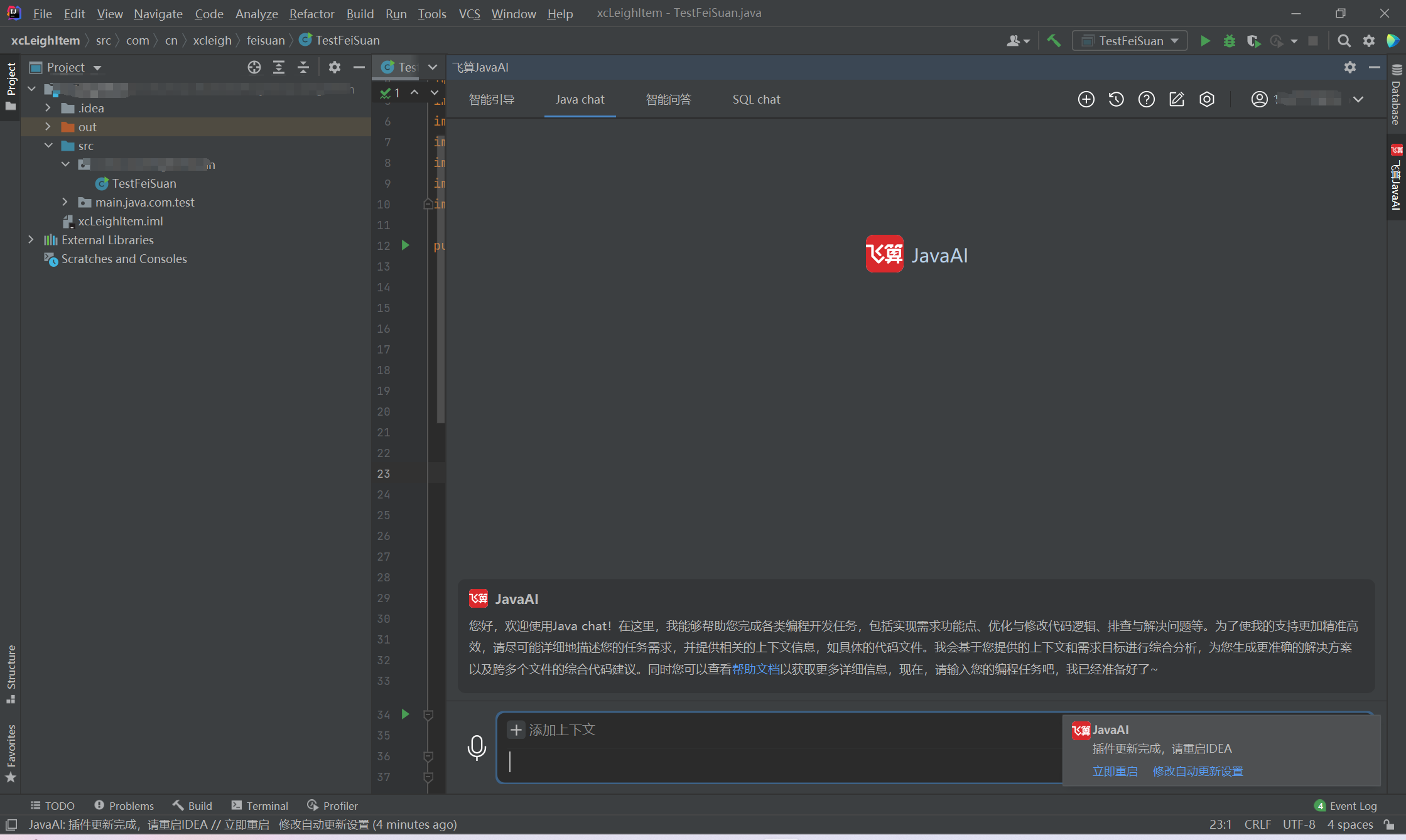This screenshot has height=840, width=1406.
Task: Click the 添加上下文 plus button
Action: (516, 730)
